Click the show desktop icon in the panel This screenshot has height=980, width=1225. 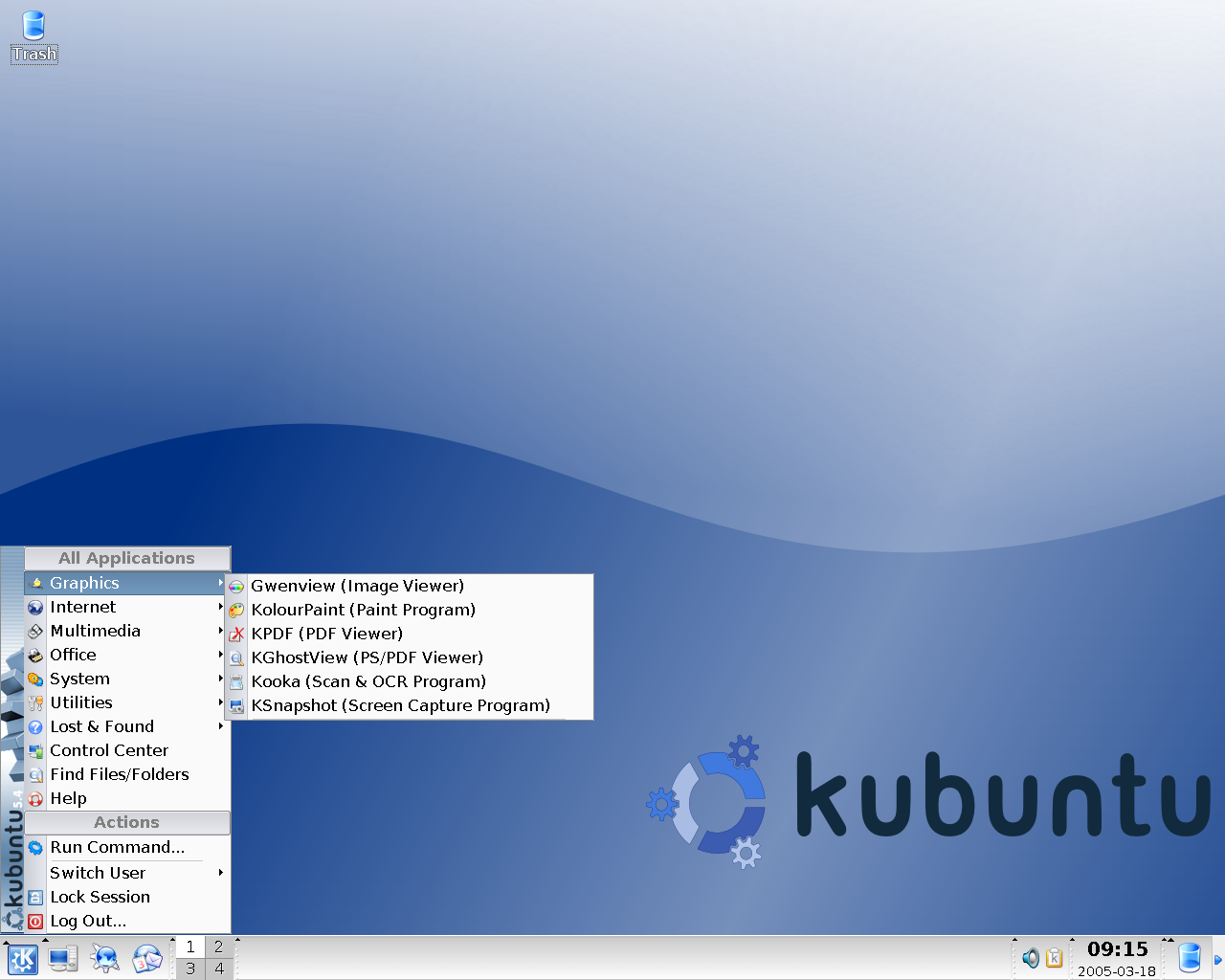[x=62, y=958]
